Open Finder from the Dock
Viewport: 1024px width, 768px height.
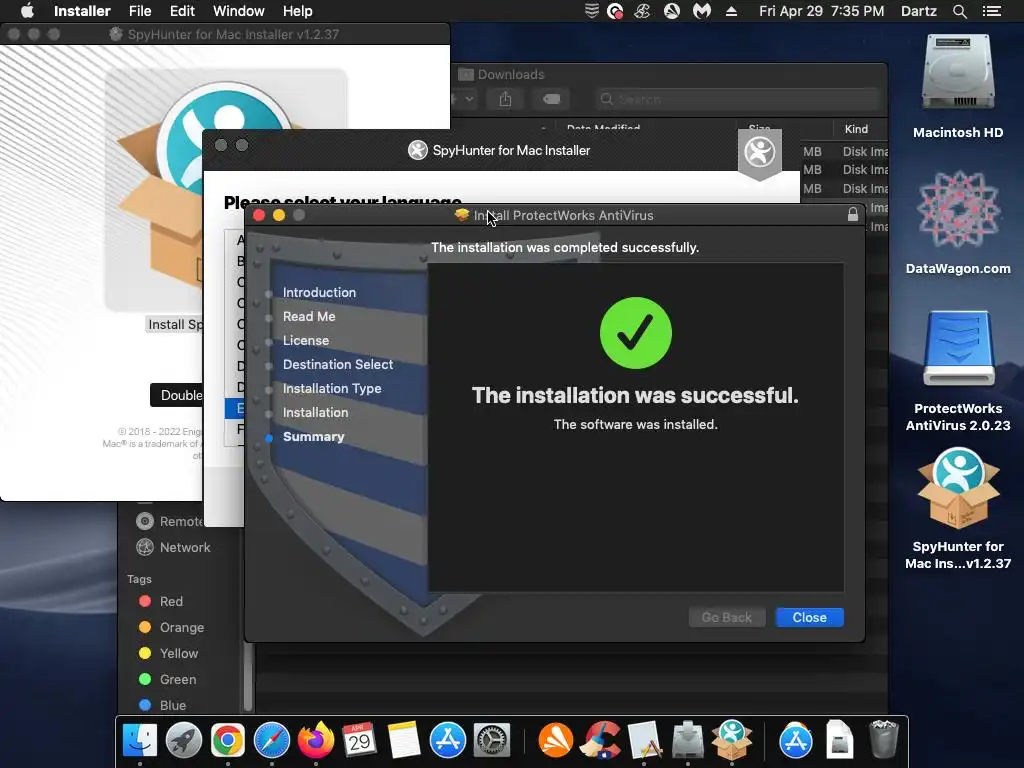[x=140, y=741]
